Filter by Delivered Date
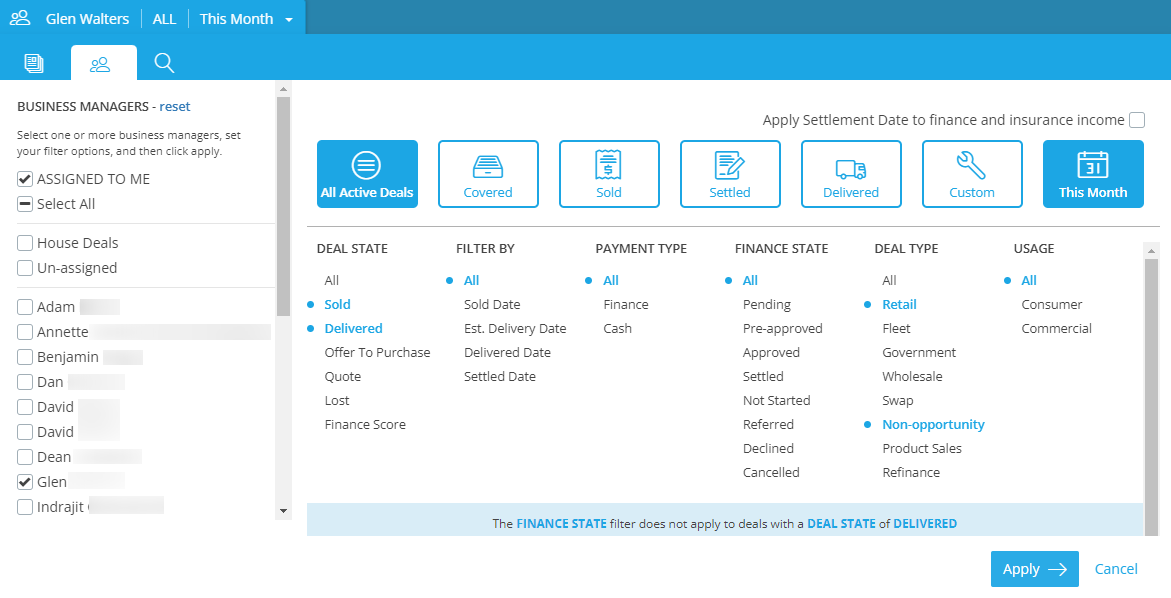The width and height of the screenshot is (1171, 598). (x=507, y=352)
